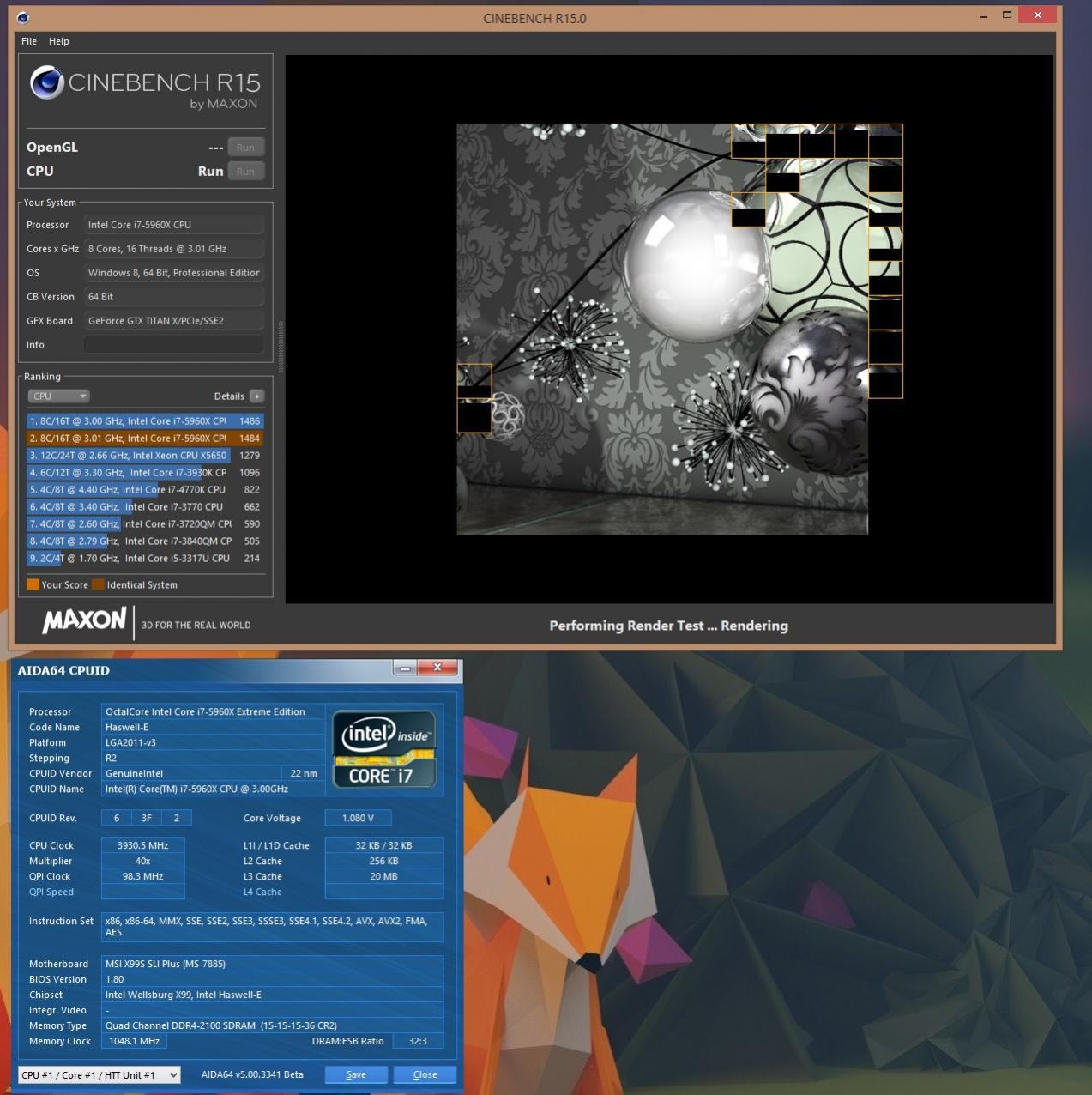The width and height of the screenshot is (1092, 1095).
Task: Click the Chipset Intel Wellsburg X99 value
Action: (272, 995)
